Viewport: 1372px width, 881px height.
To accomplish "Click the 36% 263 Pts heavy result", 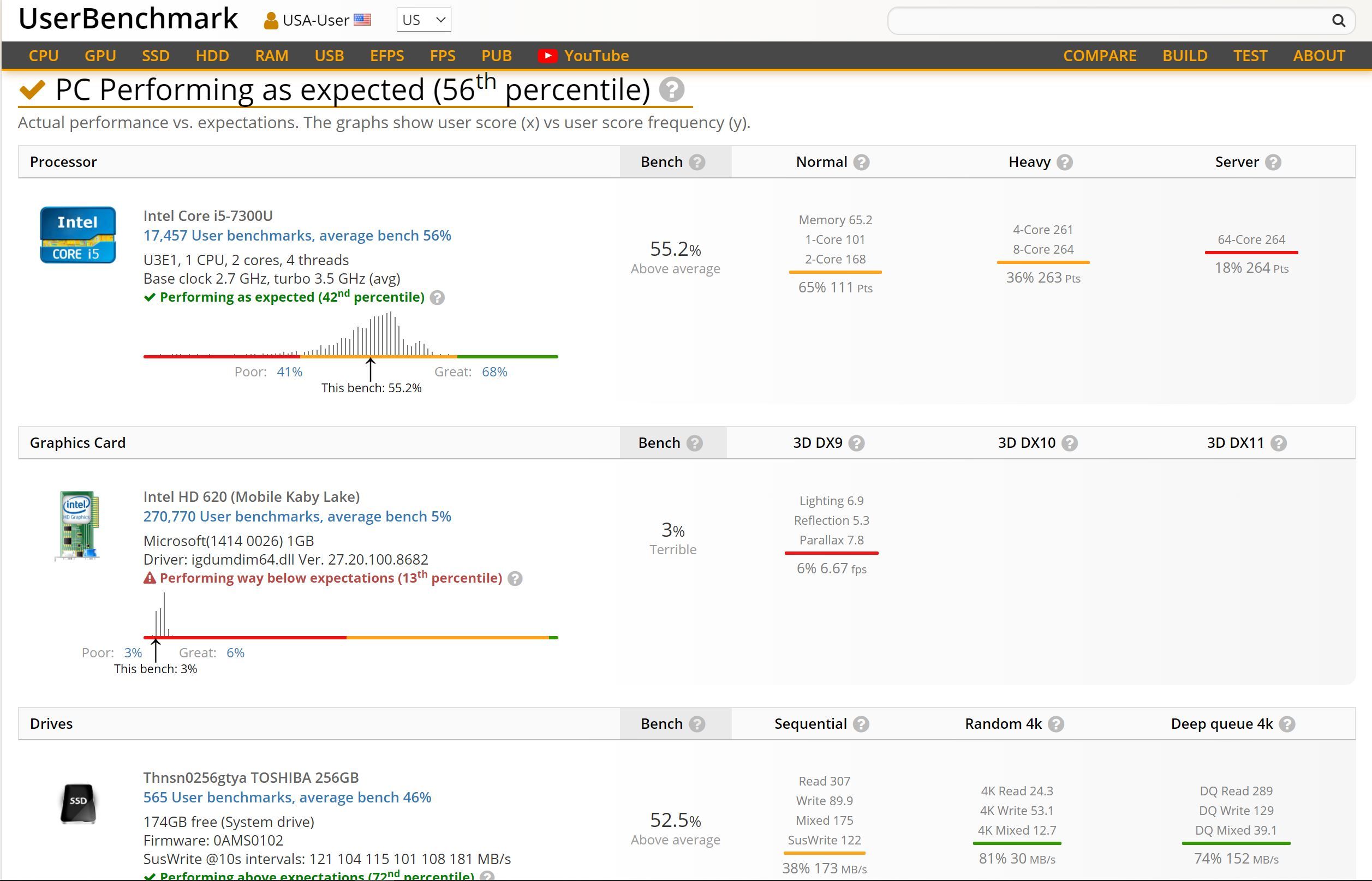I will pos(1043,278).
